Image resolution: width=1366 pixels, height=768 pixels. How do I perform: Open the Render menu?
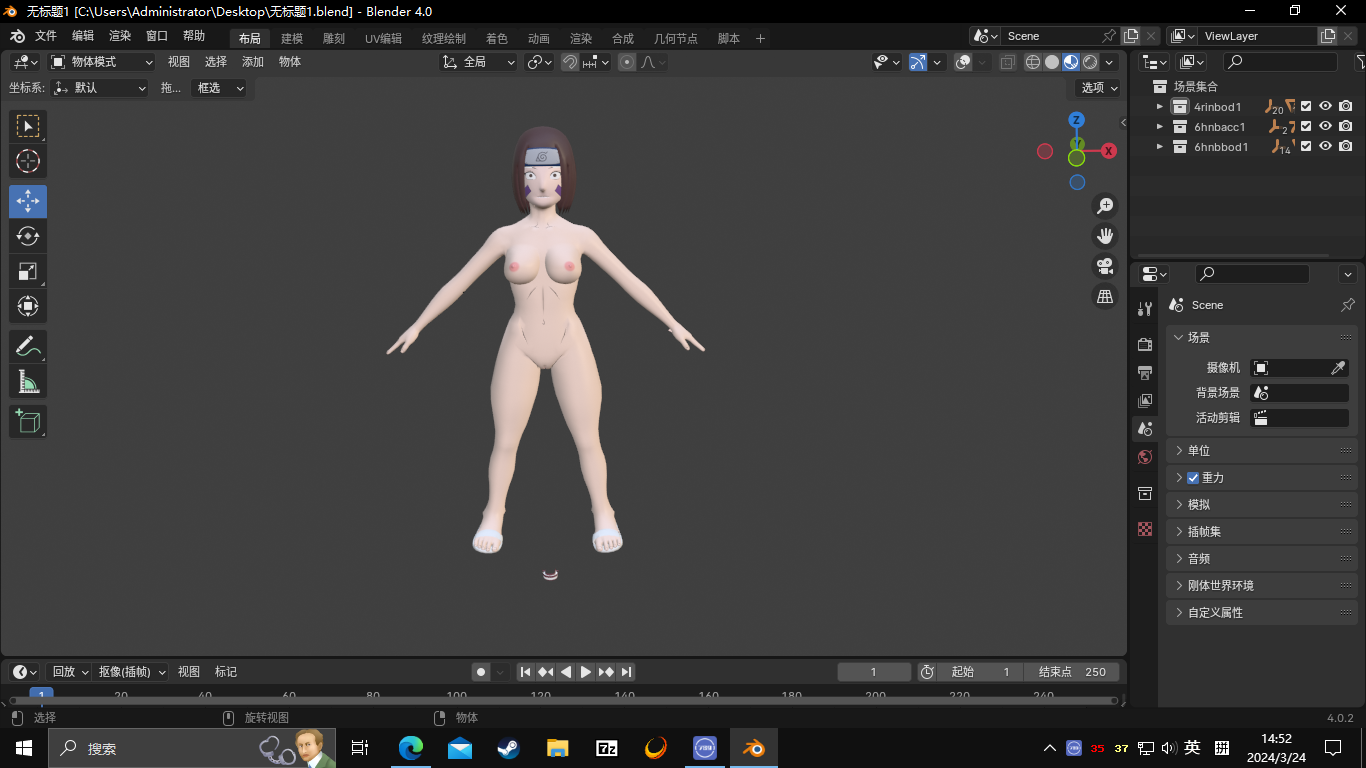coord(120,36)
